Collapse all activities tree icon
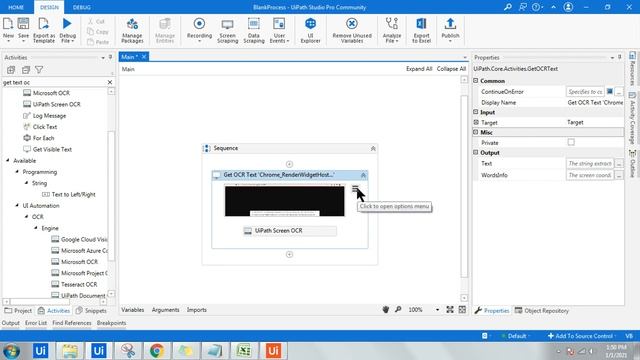The height and width of the screenshot is (360, 640). tap(26, 70)
